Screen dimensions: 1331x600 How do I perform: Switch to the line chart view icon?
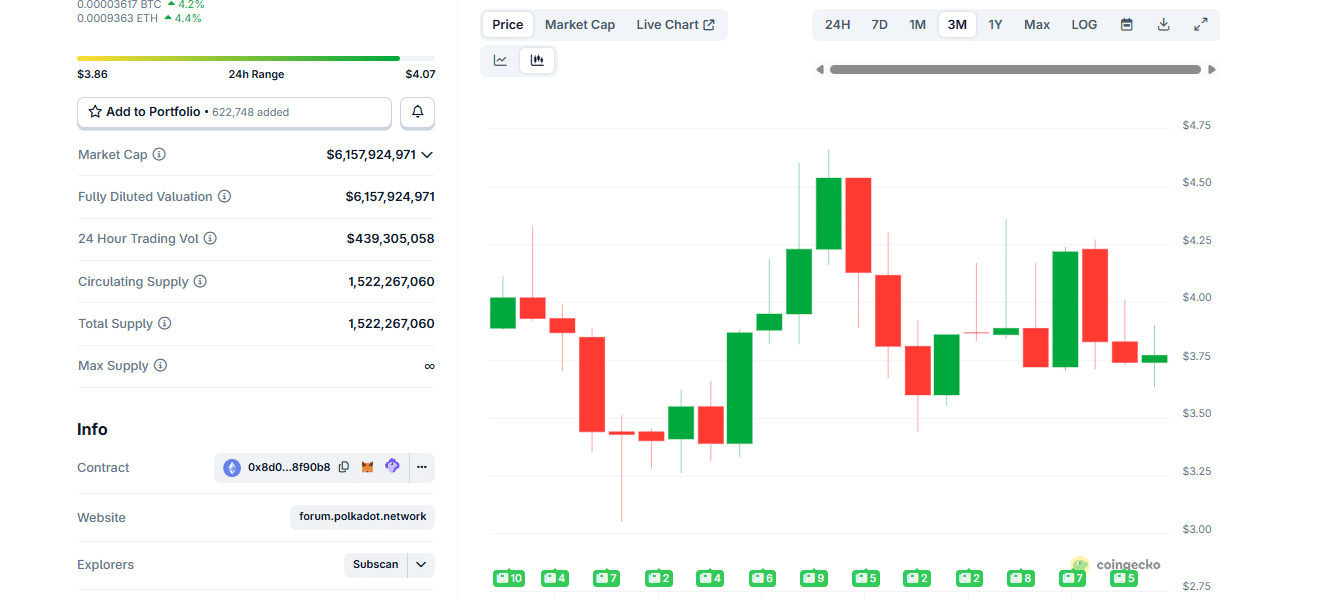coord(500,61)
